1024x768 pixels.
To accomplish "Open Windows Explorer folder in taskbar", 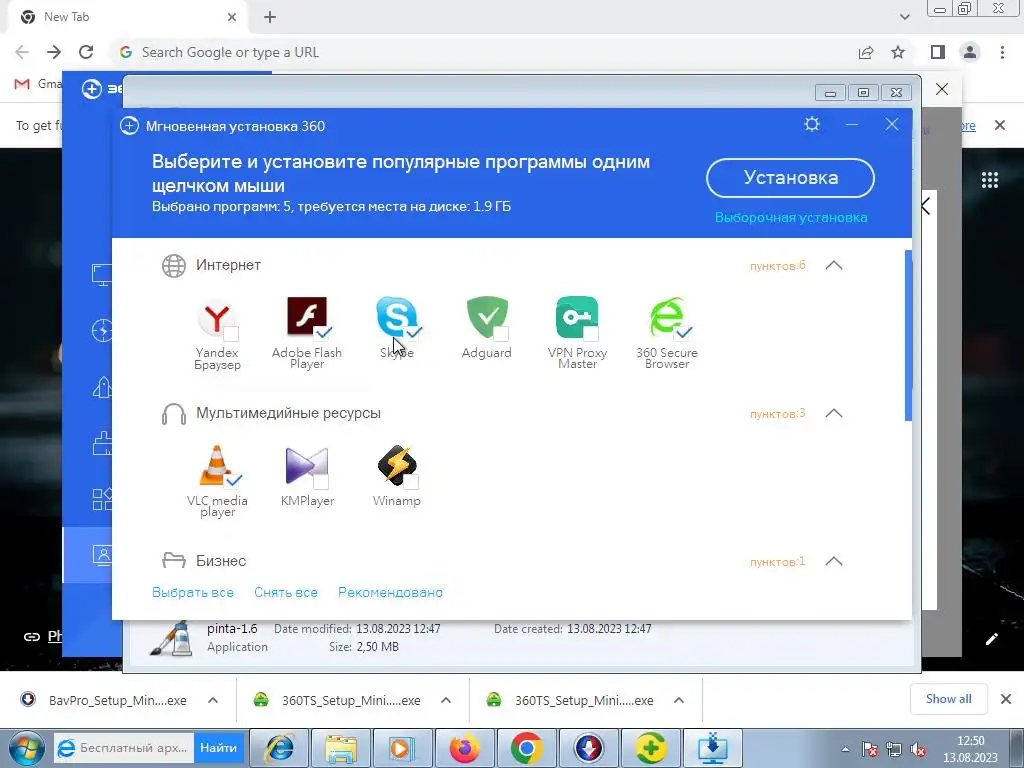I will [341, 748].
